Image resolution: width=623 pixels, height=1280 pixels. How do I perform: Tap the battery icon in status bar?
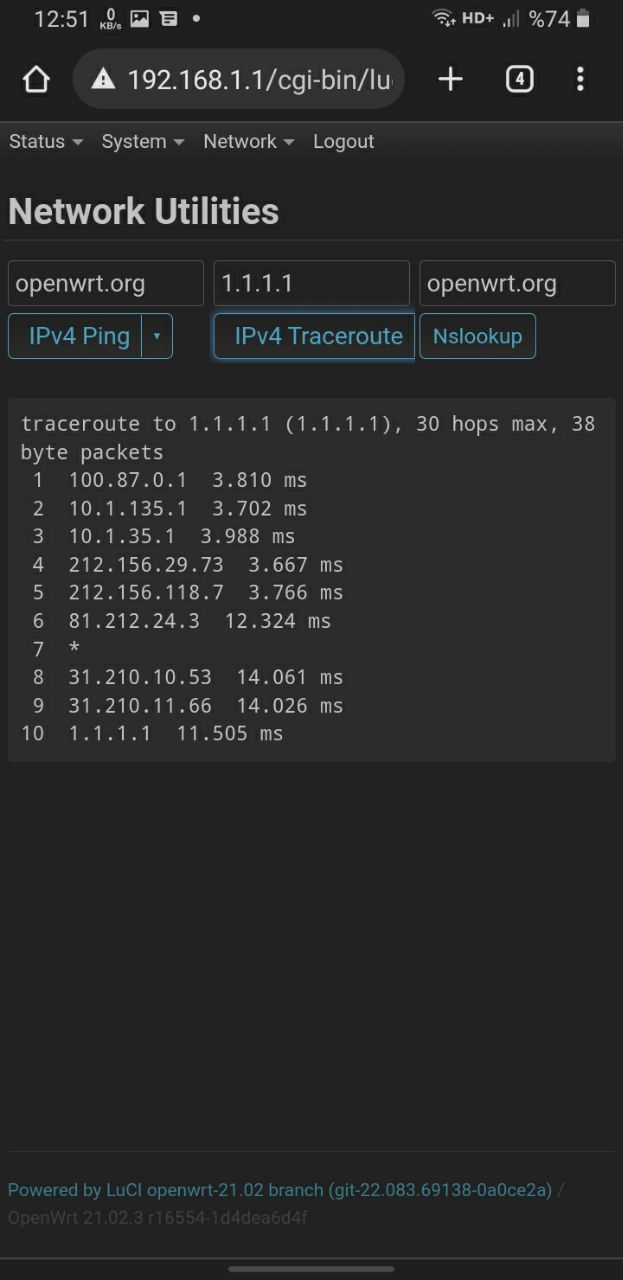tap(584, 19)
